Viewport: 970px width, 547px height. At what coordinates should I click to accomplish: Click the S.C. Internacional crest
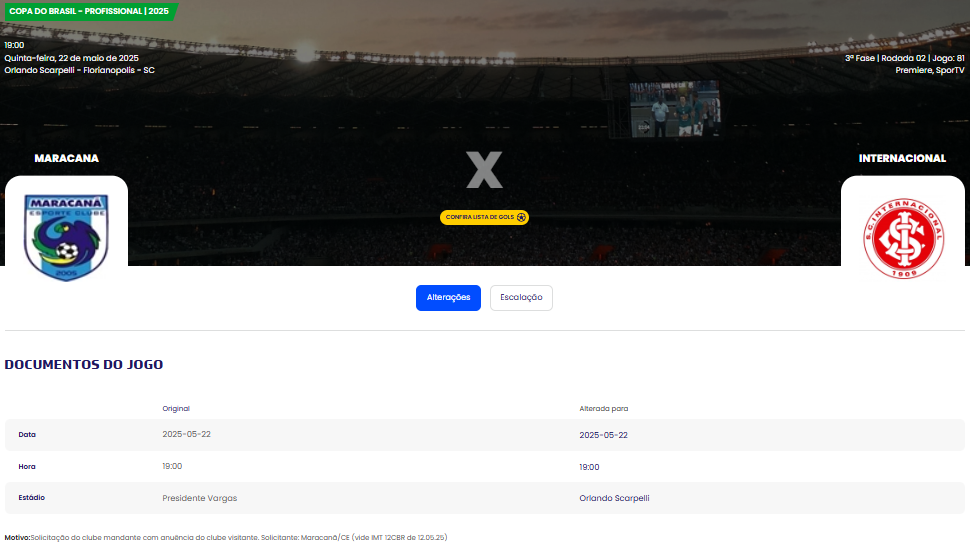click(x=903, y=239)
